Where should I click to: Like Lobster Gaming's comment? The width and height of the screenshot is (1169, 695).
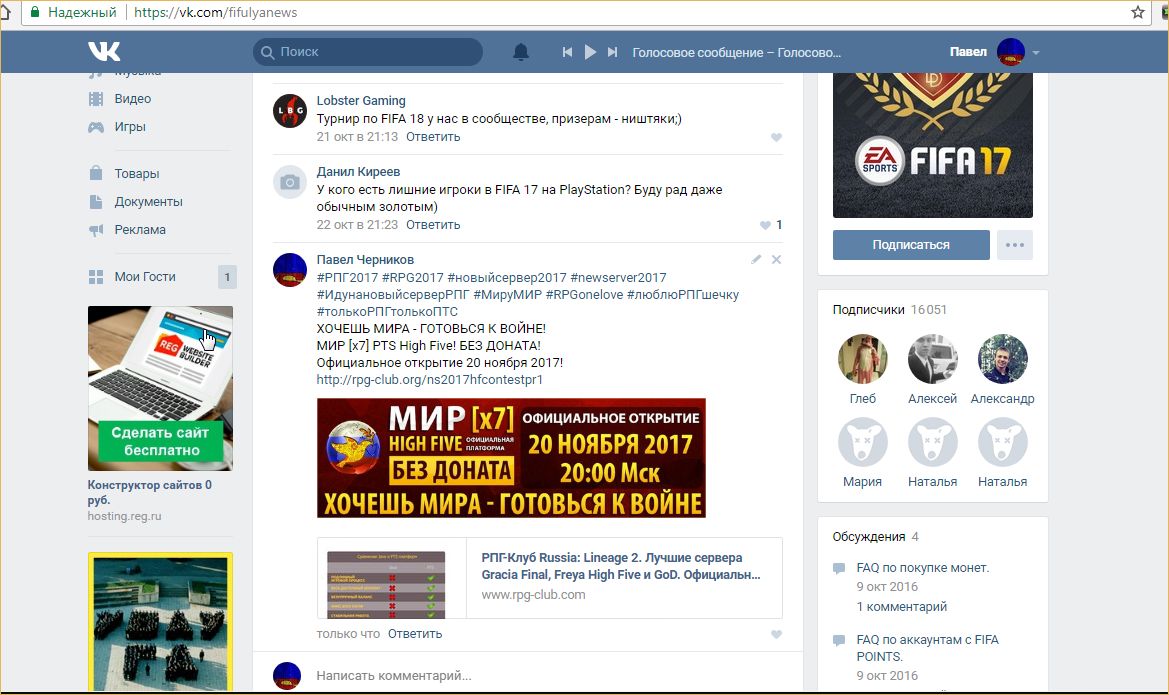[x=776, y=138]
